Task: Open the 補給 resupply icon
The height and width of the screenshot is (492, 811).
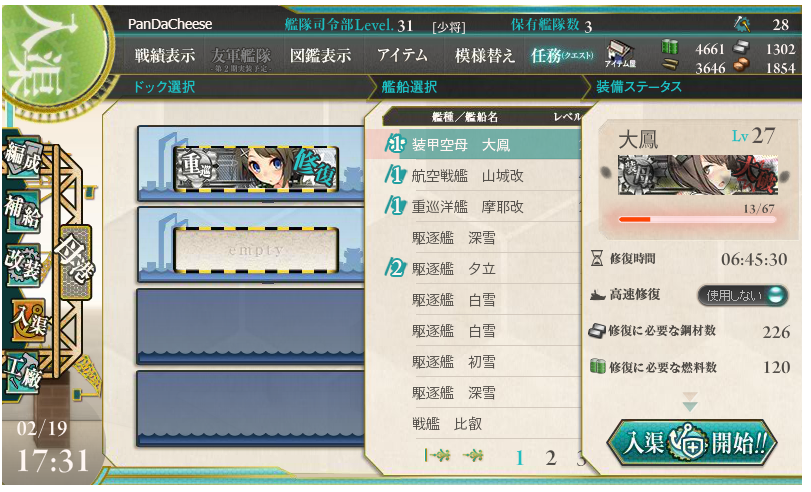Action: tap(23, 212)
